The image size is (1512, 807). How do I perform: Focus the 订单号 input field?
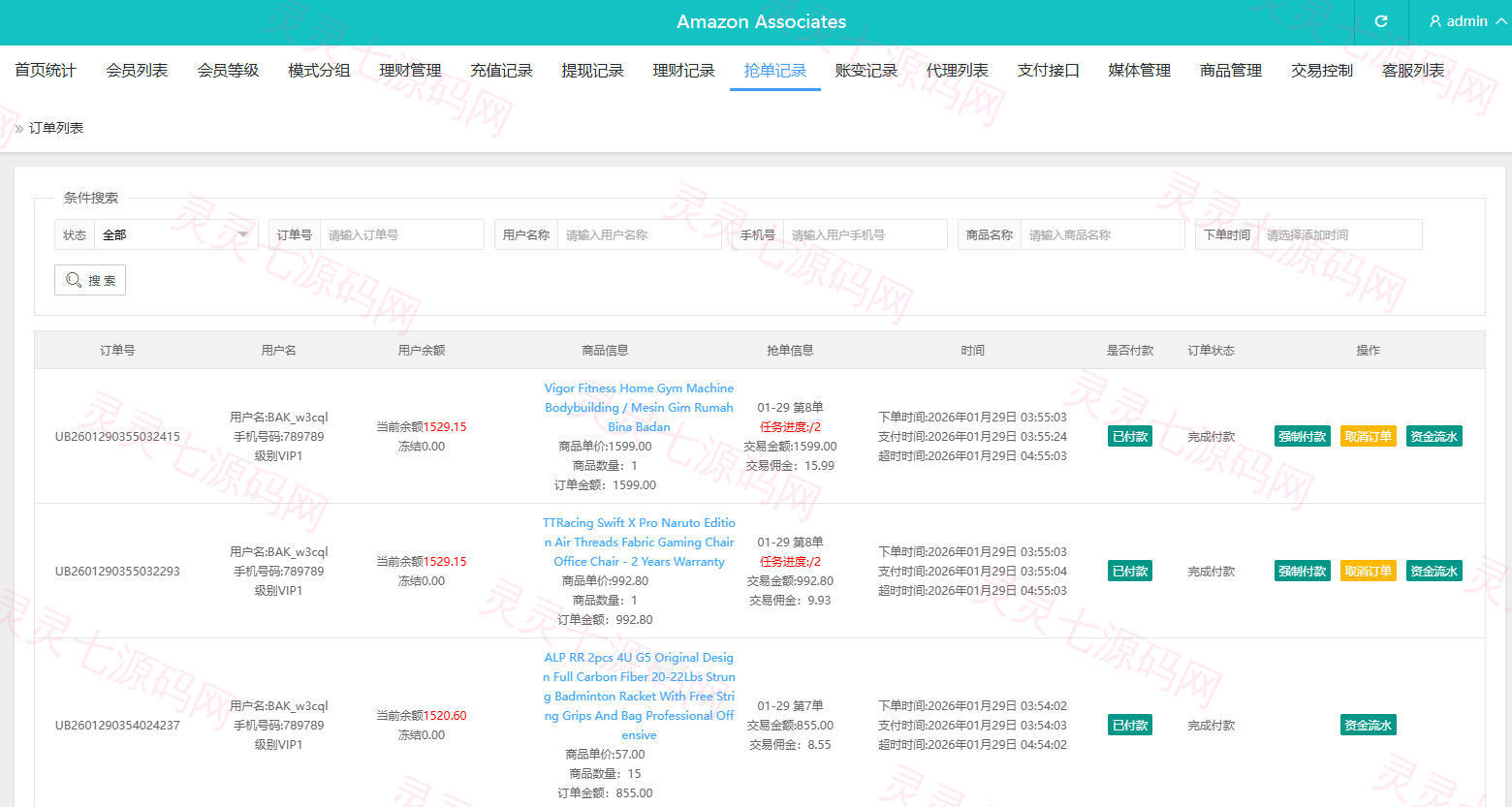(x=402, y=234)
